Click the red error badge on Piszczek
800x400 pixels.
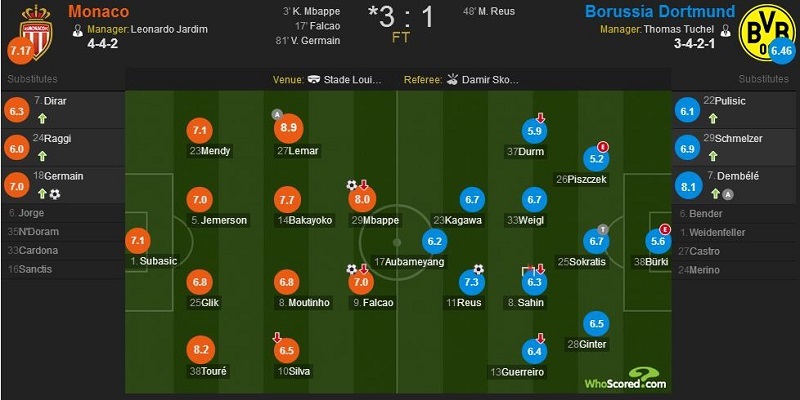click(x=604, y=147)
